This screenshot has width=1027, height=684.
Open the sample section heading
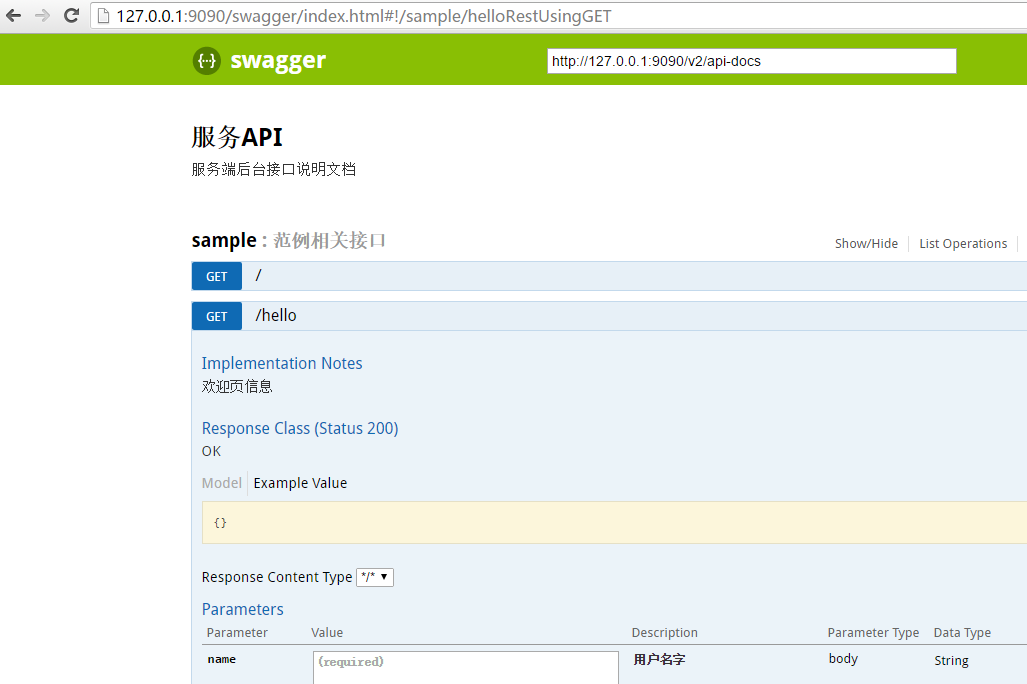click(224, 240)
